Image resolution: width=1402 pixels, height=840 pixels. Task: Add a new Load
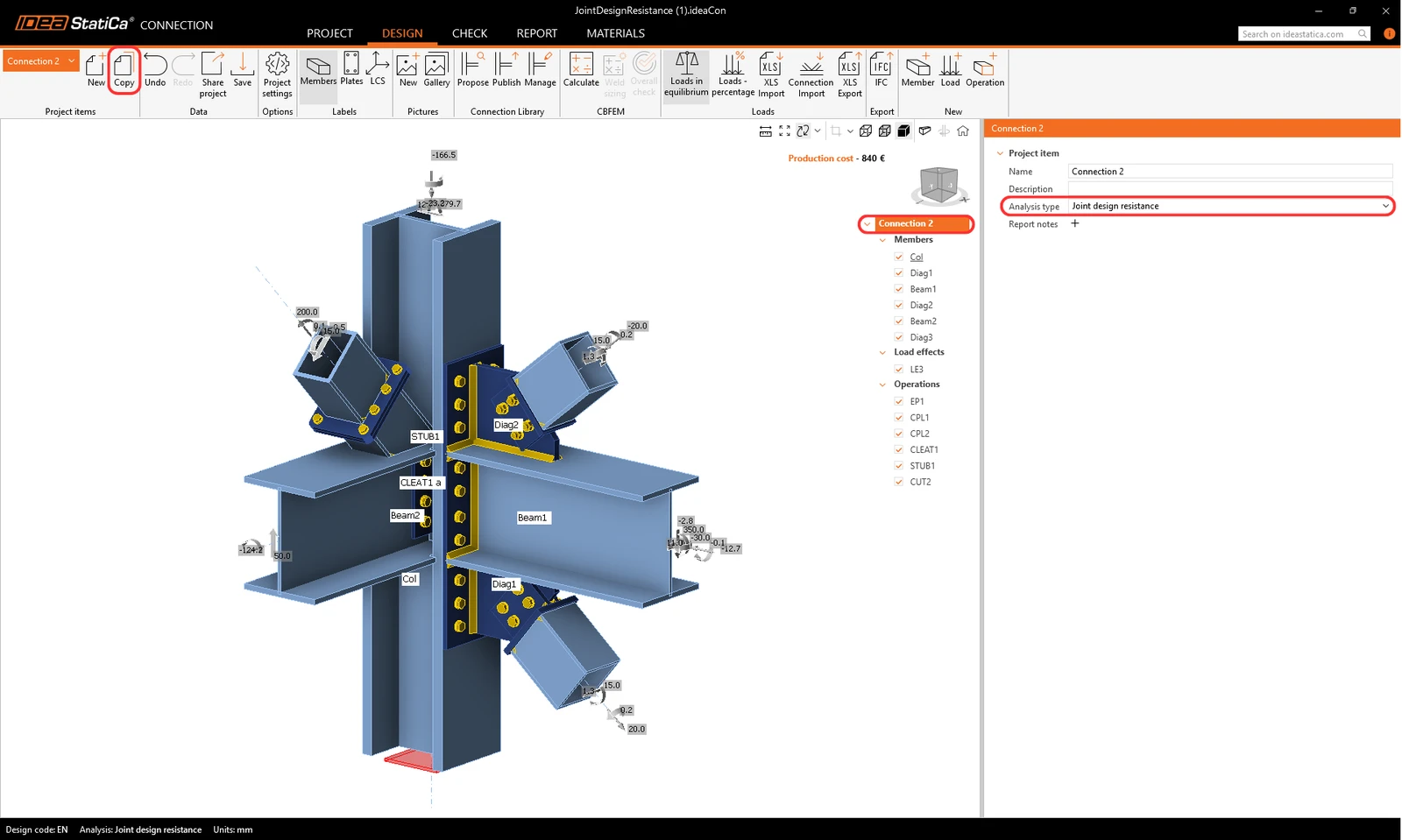tap(950, 70)
